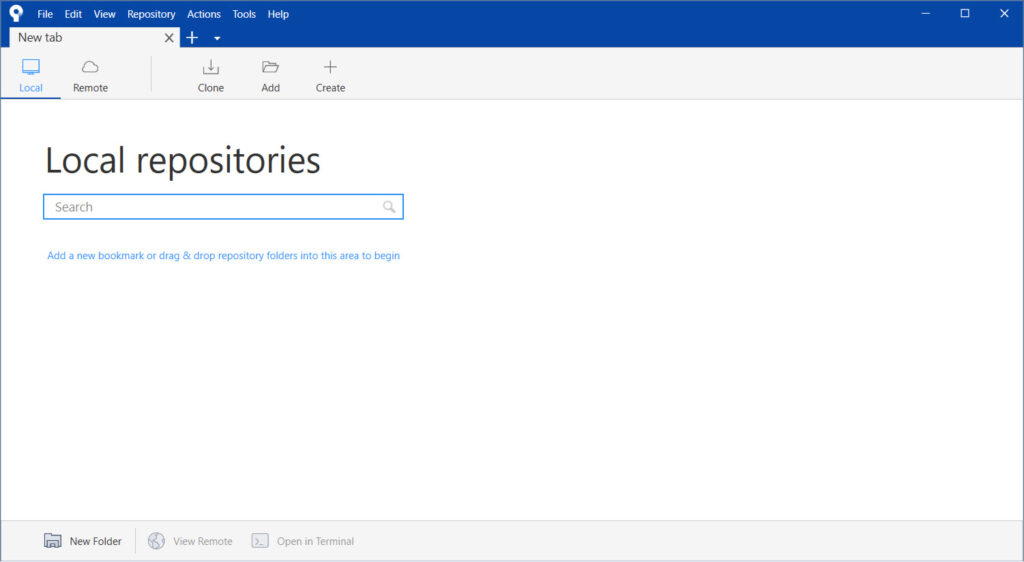Click Add to add existing repository

tap(270, 76)
